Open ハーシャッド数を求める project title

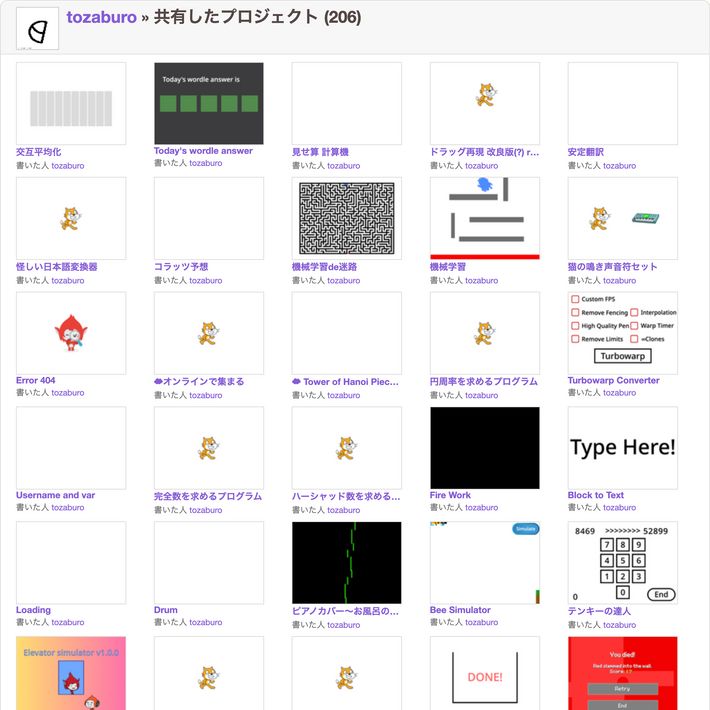[346, 496]
